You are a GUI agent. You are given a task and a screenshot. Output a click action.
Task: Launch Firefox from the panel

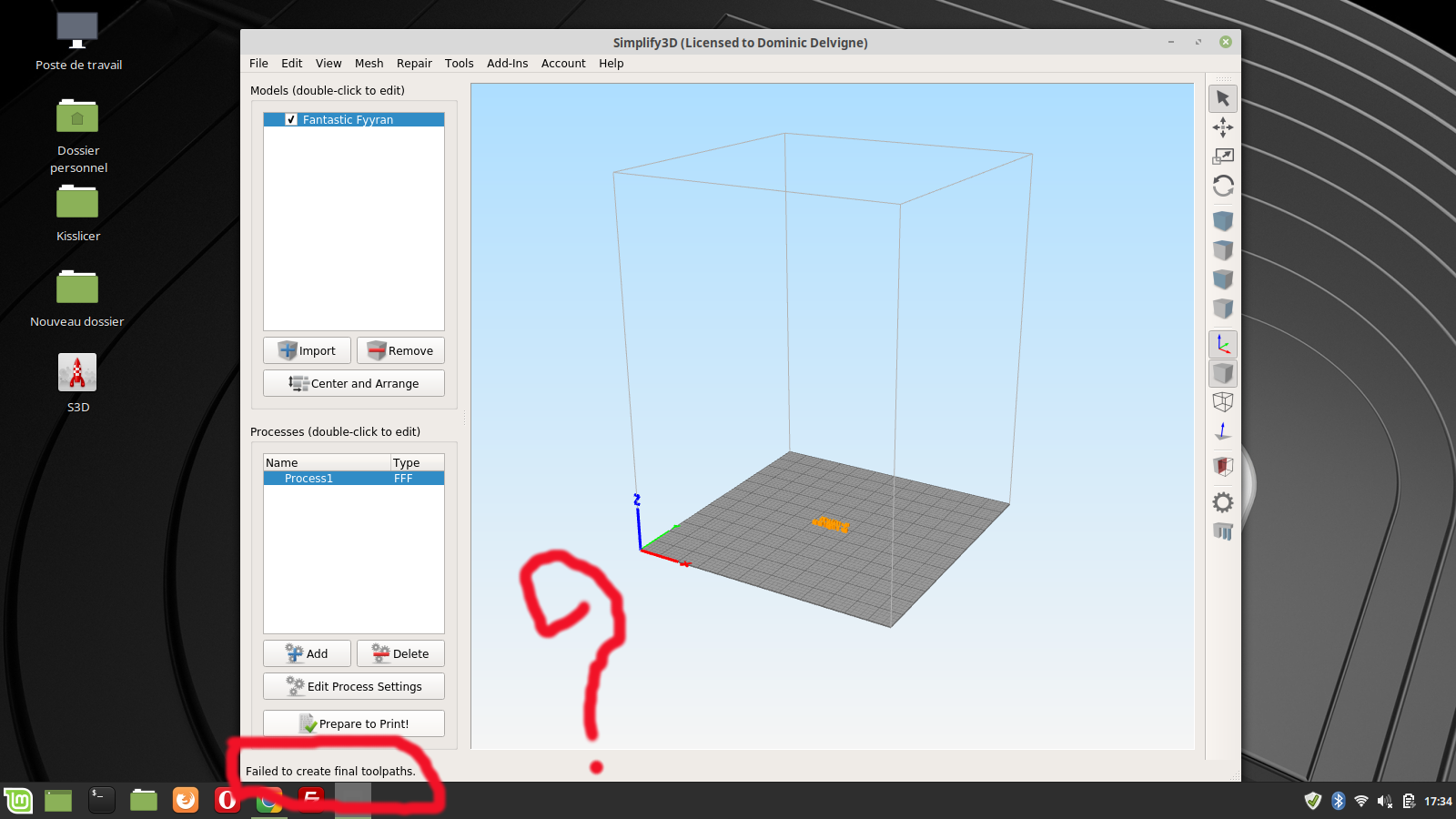186,801
